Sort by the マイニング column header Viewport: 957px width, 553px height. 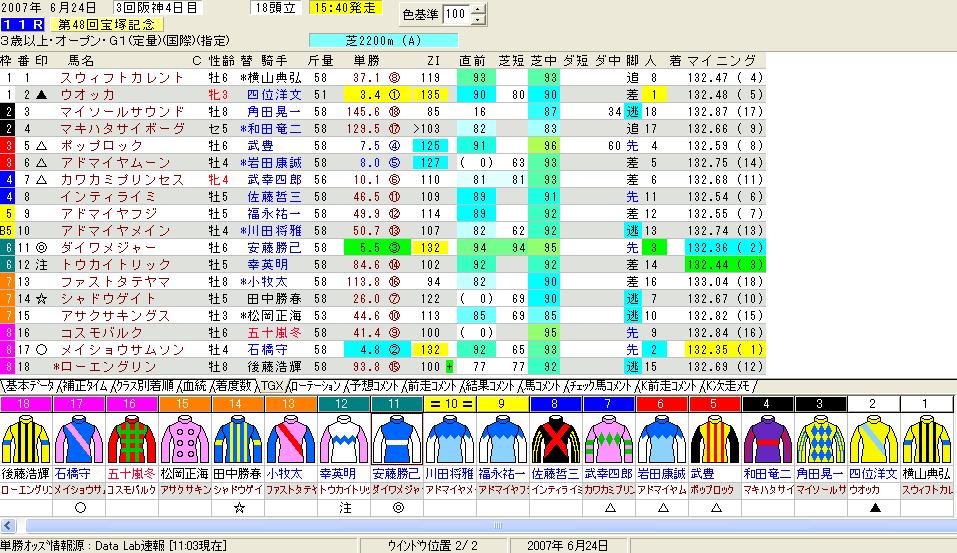pyautogui.click(x=721, y=60)
